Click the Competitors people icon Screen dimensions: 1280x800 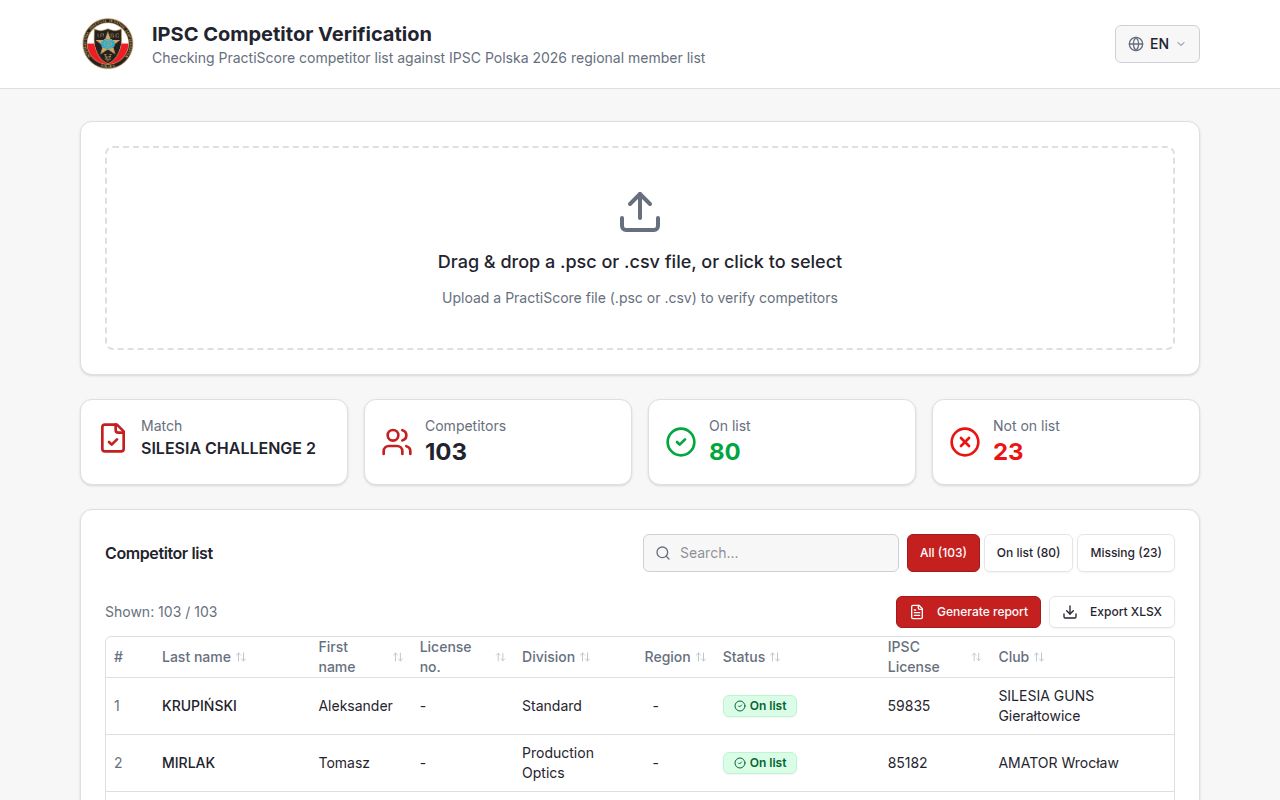(x=397, y=442)
